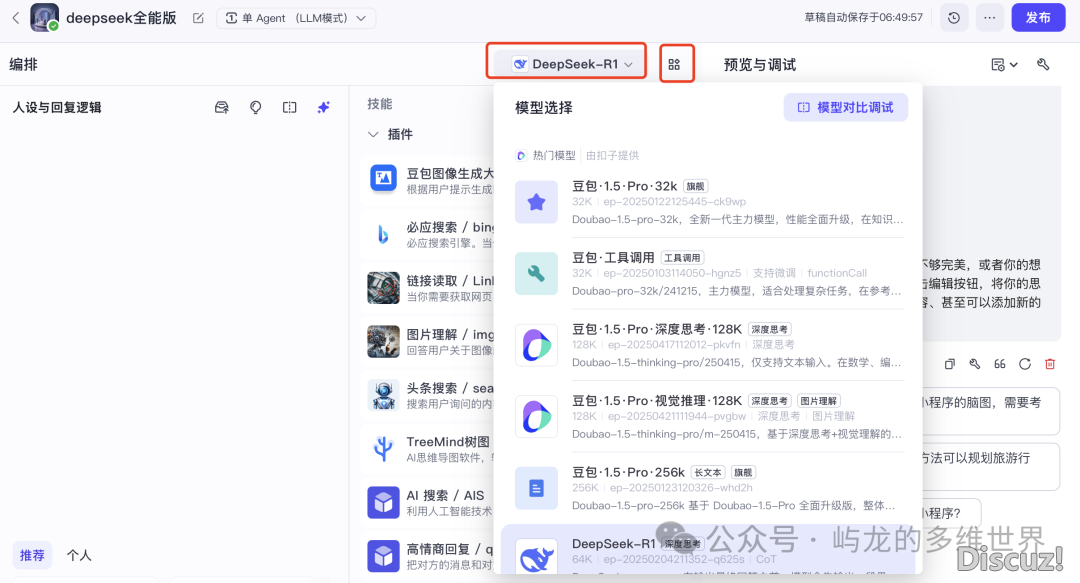Open the three-dot more options menu
This screenshot has width=1080, height=583.
[x=989, y=18]
